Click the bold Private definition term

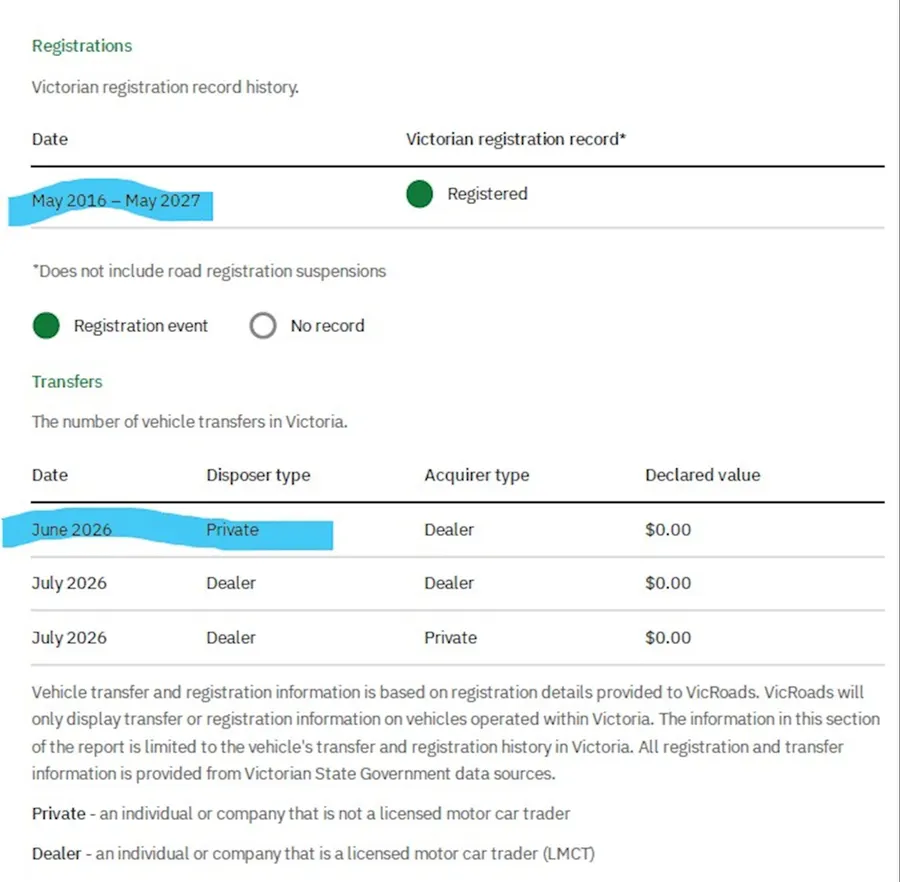[x=59, y=814]
